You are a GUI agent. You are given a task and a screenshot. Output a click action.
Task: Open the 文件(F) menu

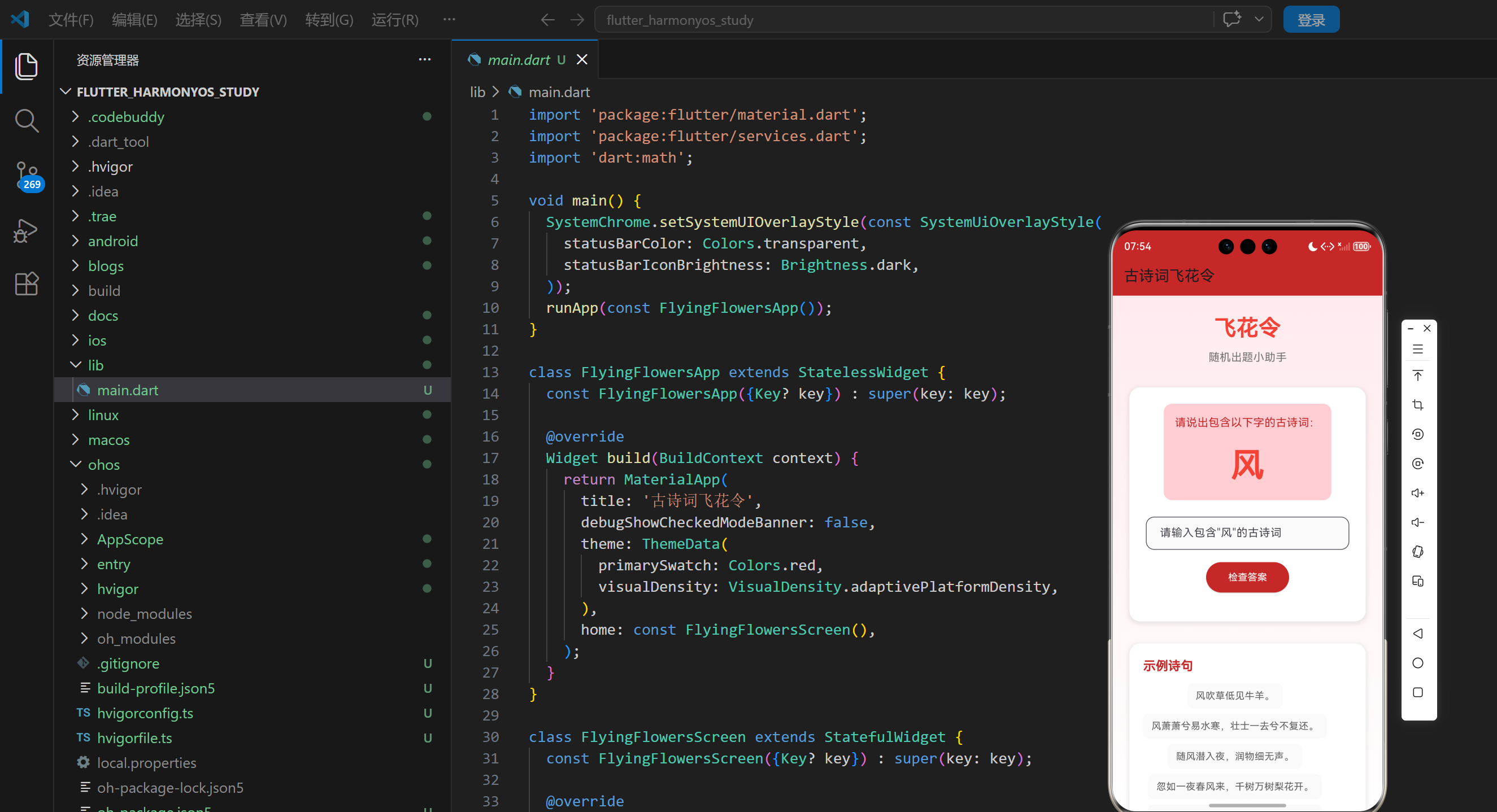pos(71,20)
